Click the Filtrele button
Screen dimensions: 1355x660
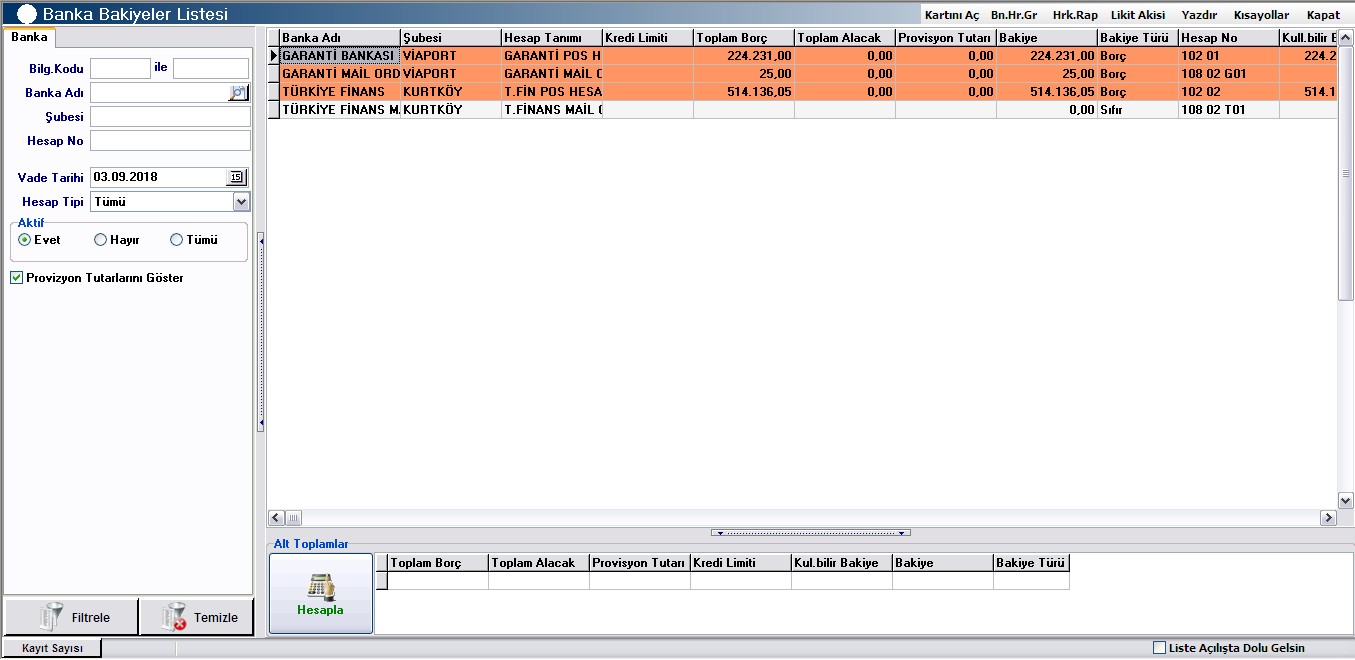[x=71, y=617]
